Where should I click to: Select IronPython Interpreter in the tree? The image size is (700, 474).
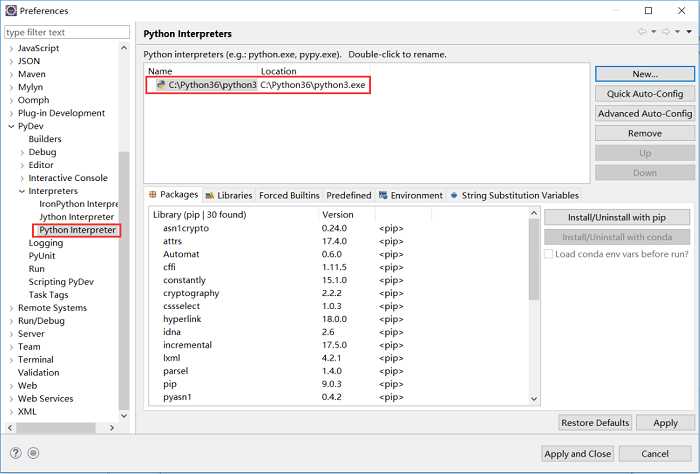click(x=79, y=204)
